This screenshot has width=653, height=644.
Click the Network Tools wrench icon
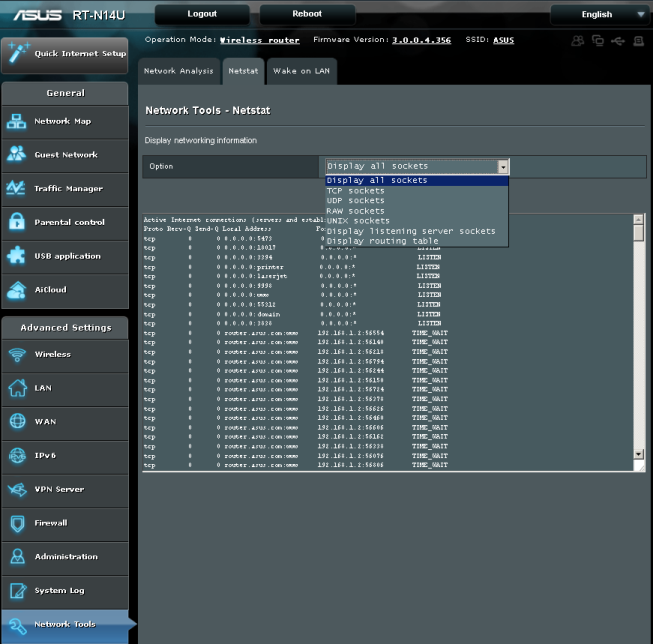[17, 625]
